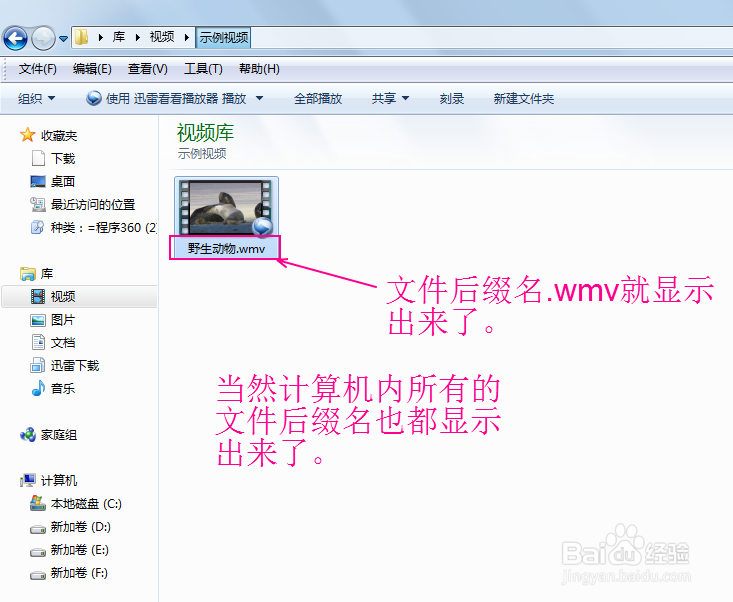Click 全部播放 toolbar button

(318, 99)
